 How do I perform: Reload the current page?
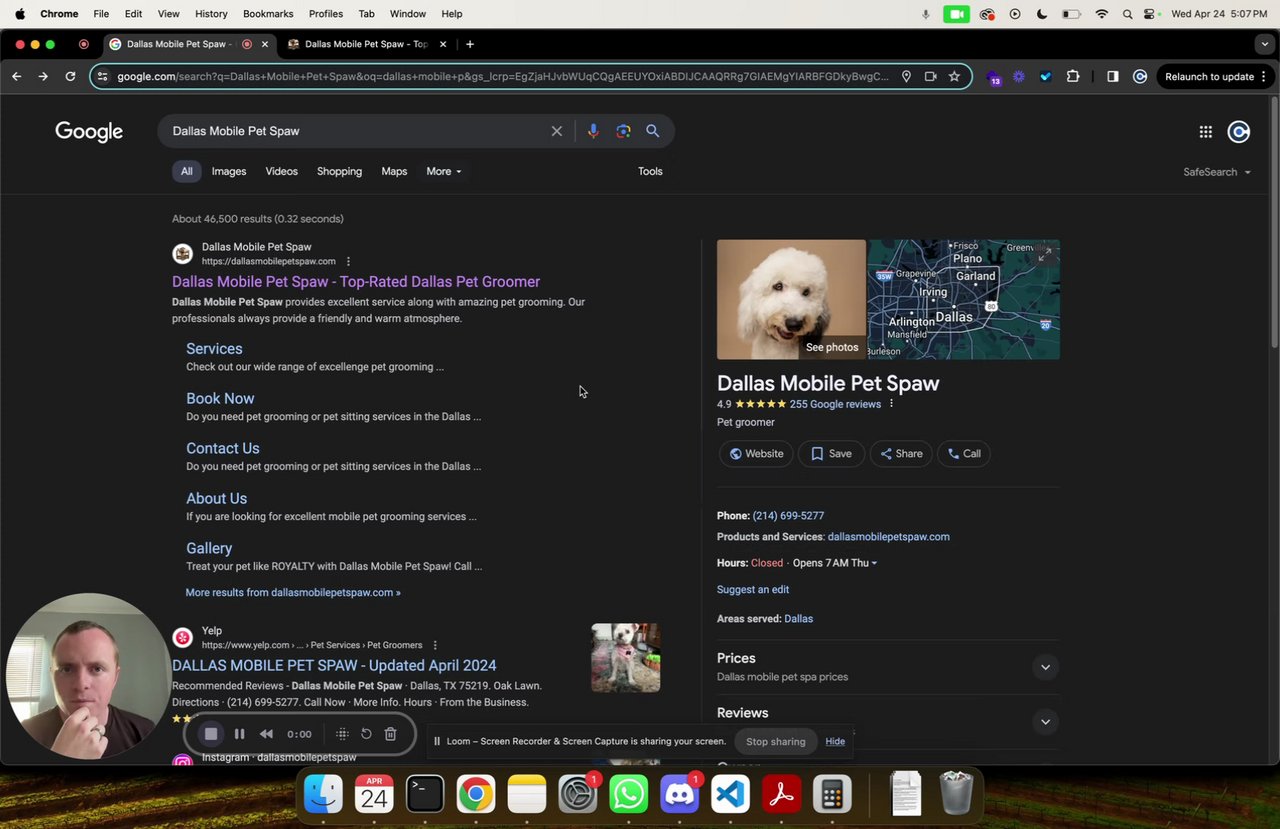point(70,76)
